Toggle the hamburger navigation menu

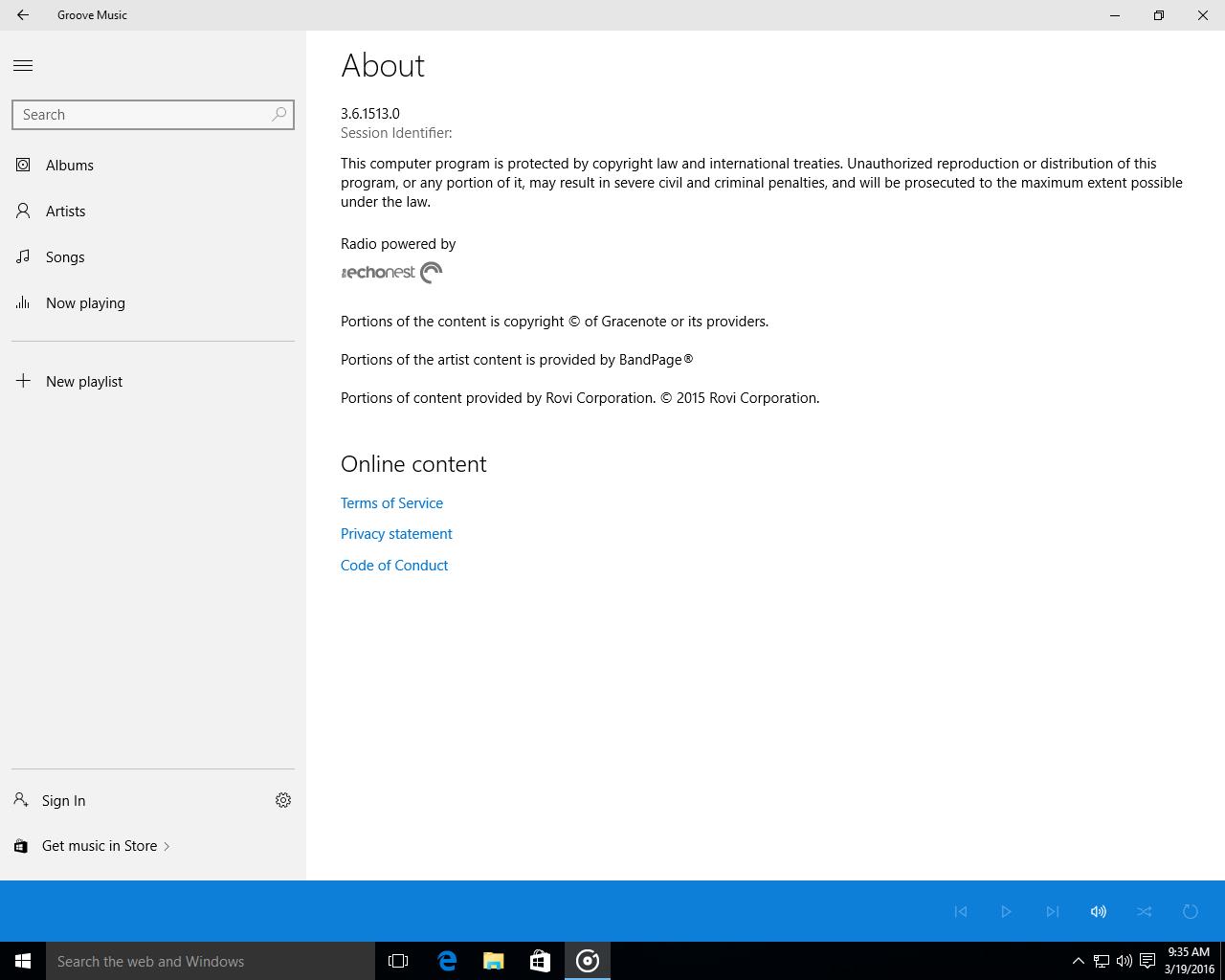23,65
